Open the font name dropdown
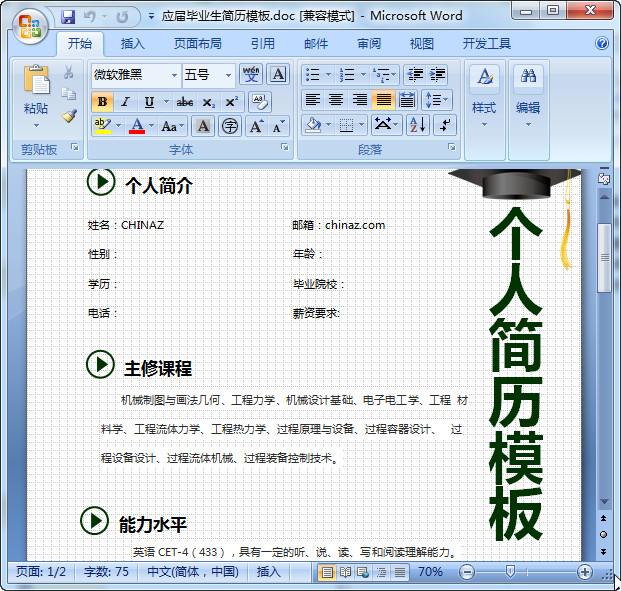 click(174, 75)
